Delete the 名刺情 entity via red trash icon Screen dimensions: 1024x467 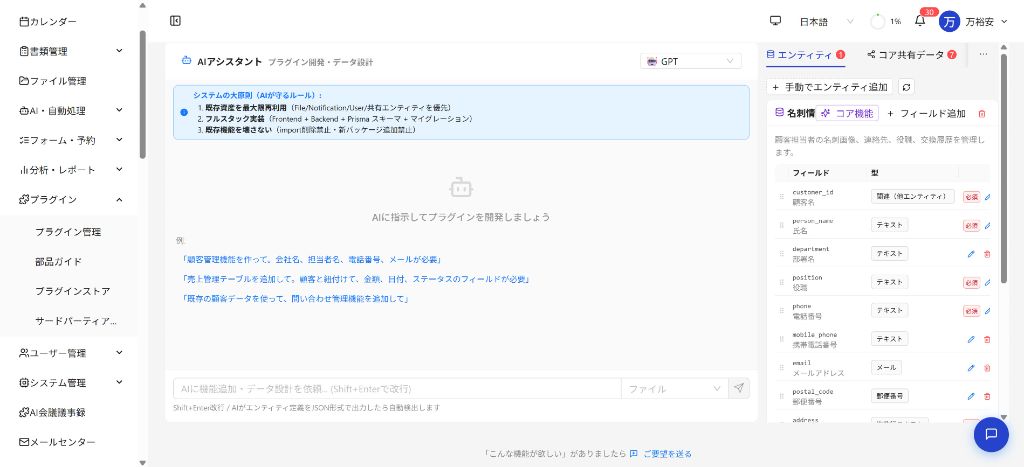pyautogui.click(x=982, y=114)
